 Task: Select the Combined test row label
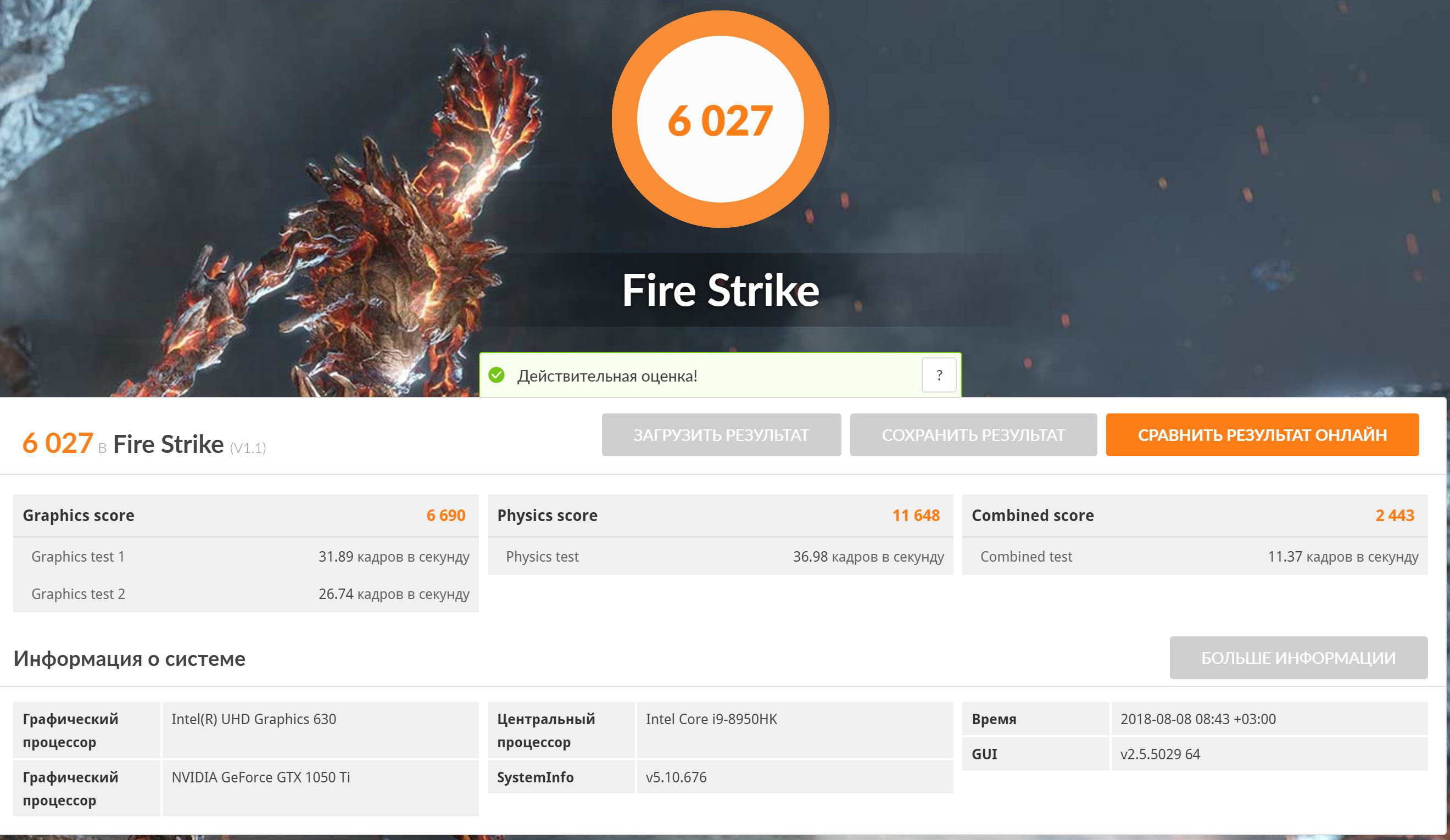click(x=1026, y=556)
